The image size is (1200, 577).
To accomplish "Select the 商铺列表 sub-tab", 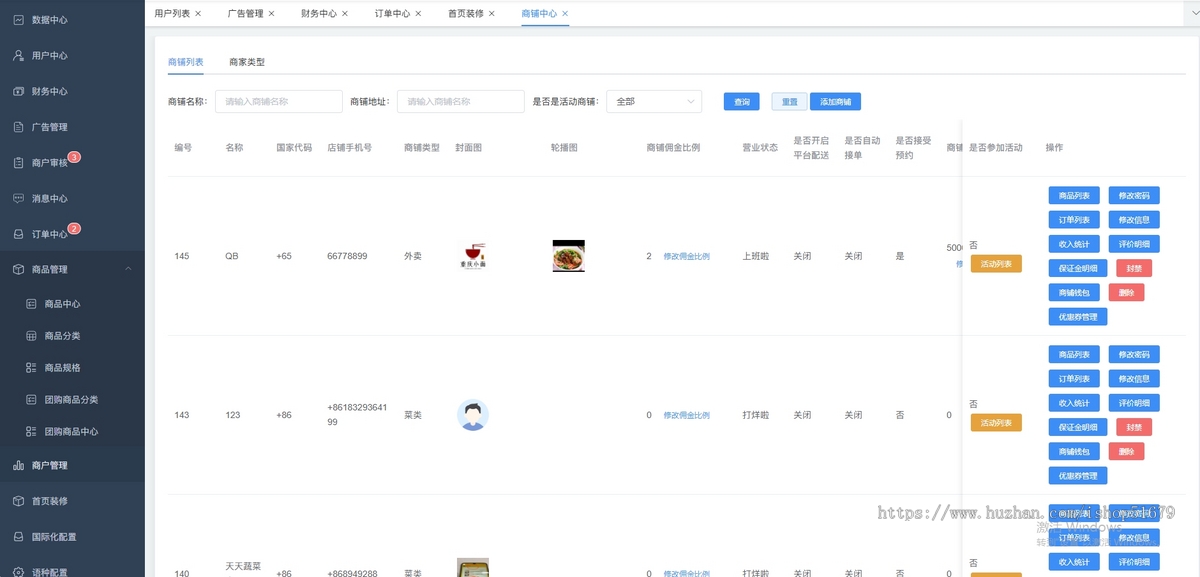I will click(186, 62).
